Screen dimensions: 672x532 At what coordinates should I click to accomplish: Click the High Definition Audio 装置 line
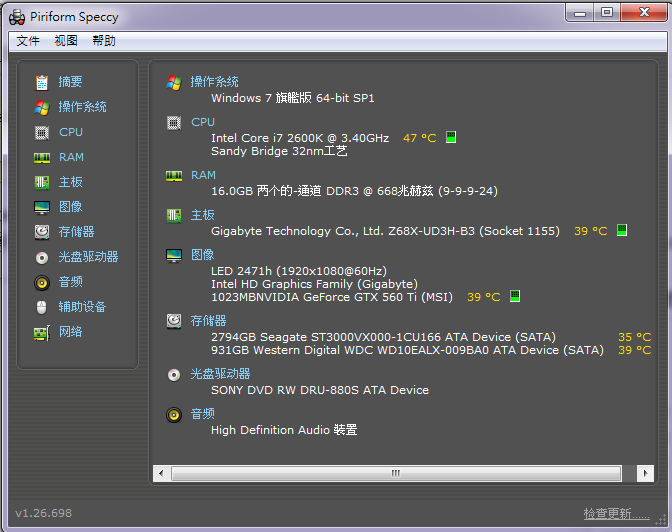tap(284, 430)
